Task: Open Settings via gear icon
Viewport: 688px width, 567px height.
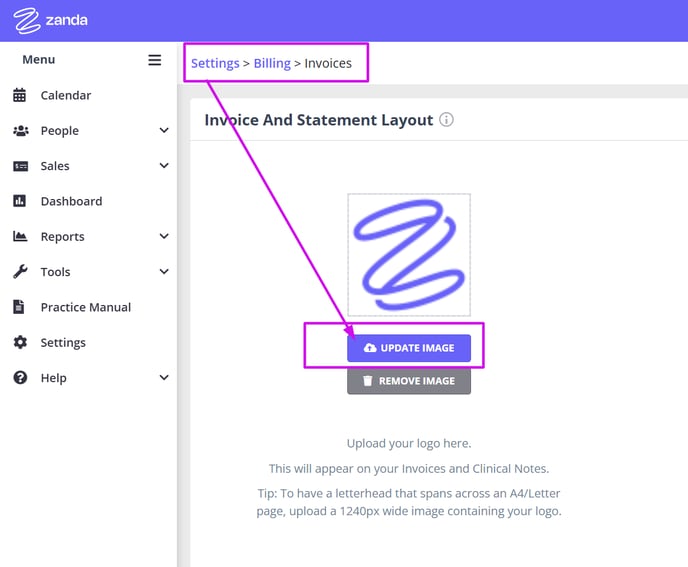Action: coord(20,342)
